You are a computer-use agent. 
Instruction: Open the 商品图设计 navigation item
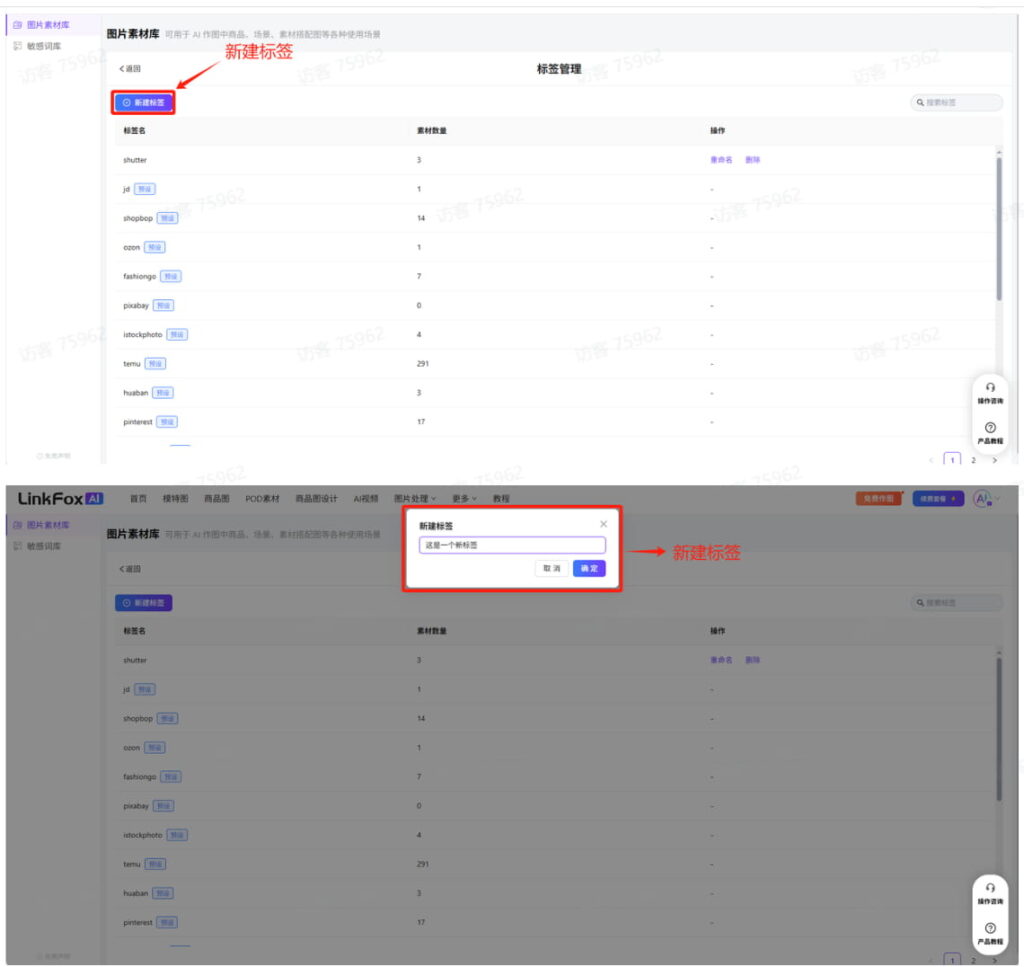[x=316, y=498]
